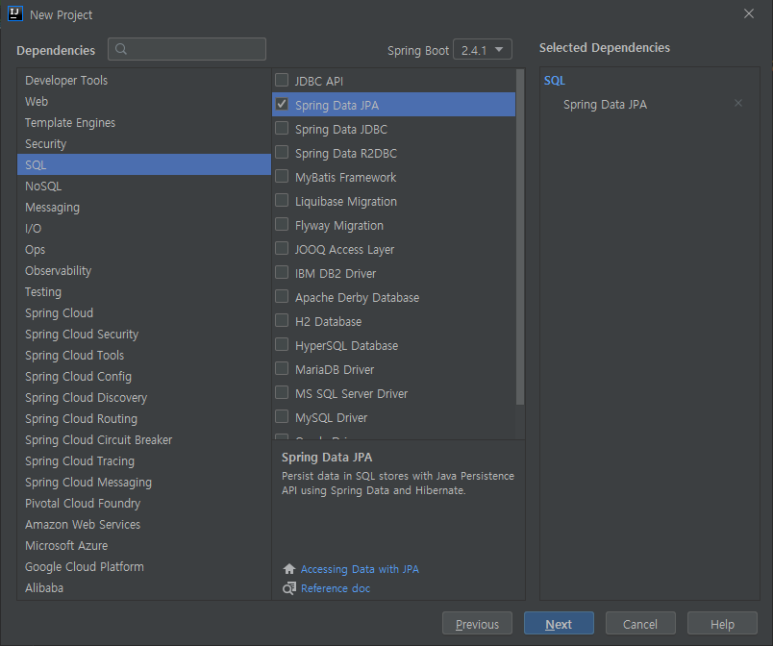The width and height of the screenshot is (773, 646).
Task: Open the Observability category
Action: pyautogui.click(x=144, y=271)
